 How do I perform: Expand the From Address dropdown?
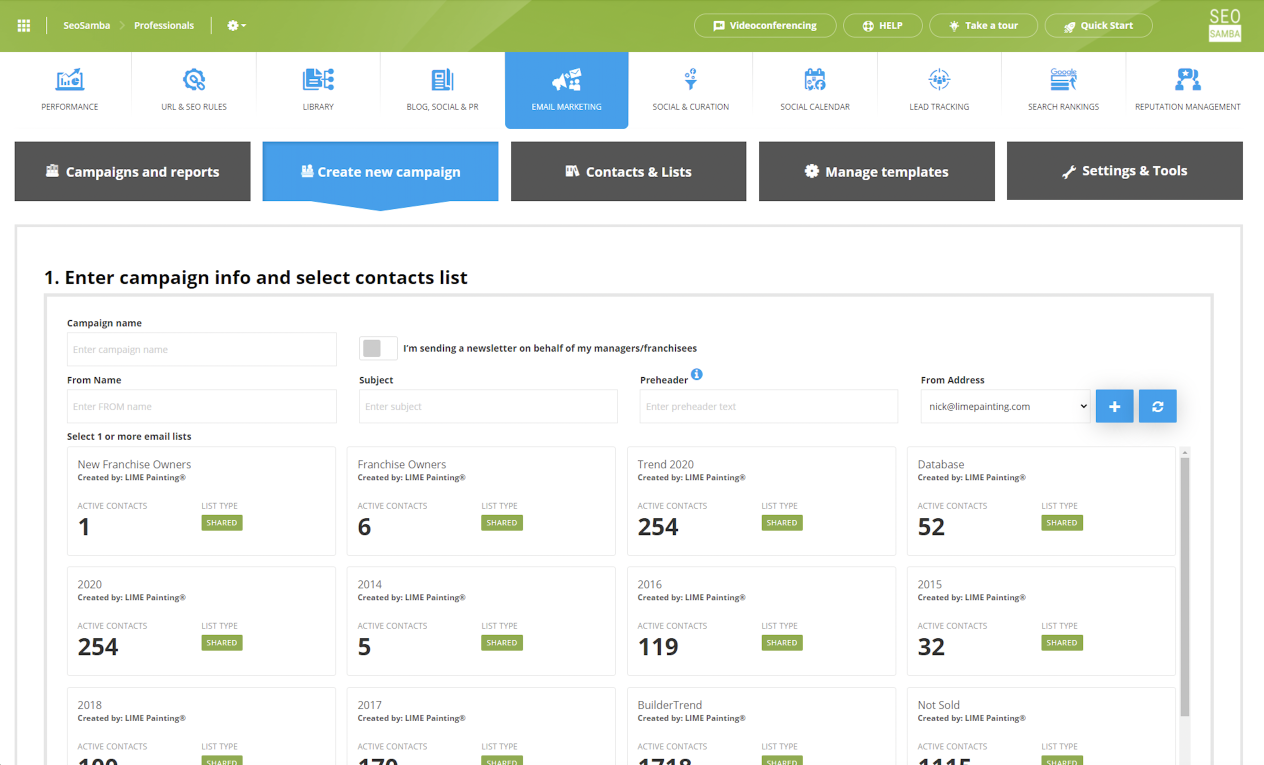1005,407
